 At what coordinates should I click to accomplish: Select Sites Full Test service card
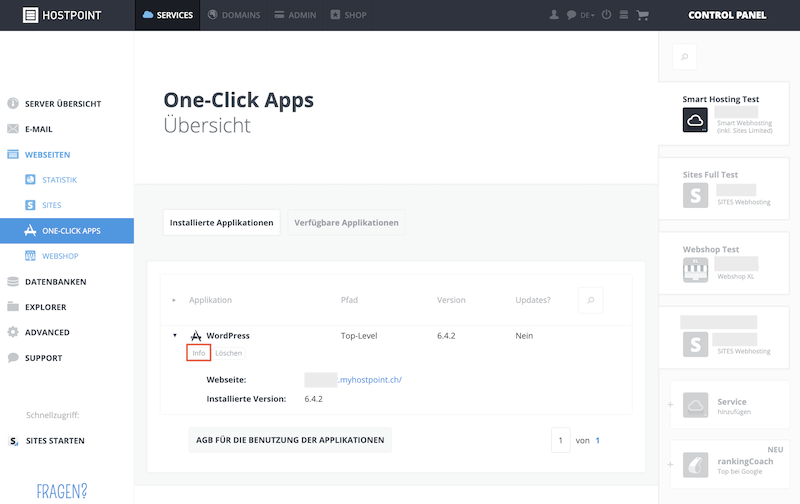(x=724, y=189)
